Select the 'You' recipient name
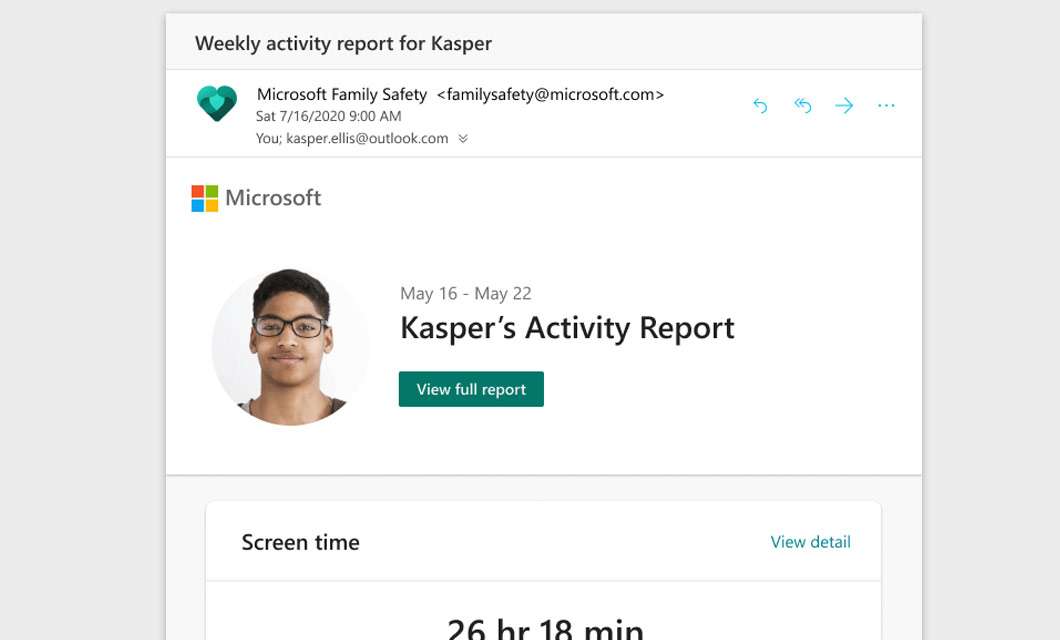The height and width of the screenshot is (640, 1060). coord(268,139)
